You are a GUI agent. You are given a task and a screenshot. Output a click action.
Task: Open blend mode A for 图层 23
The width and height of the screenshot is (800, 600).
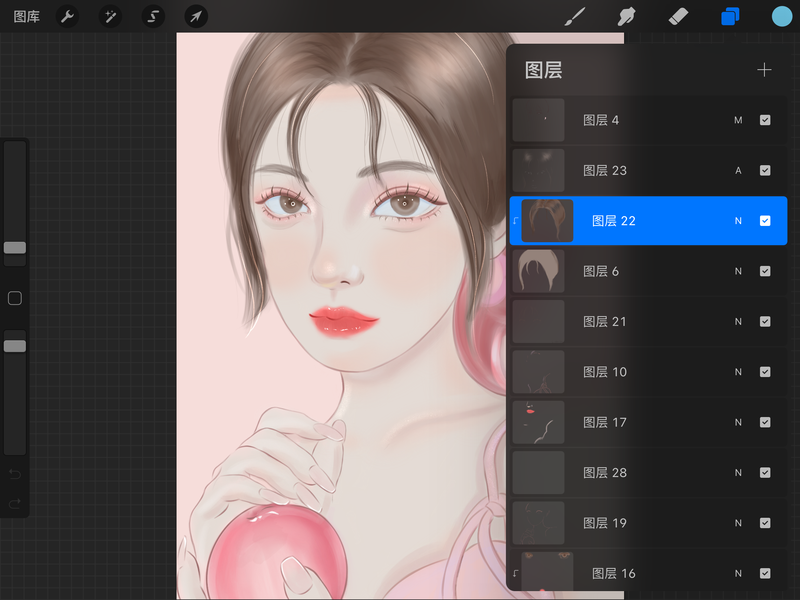(x=738, y=170)
